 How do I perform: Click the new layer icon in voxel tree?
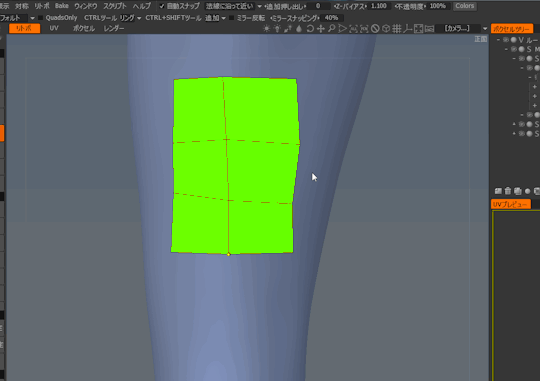(x=498, y=191)
